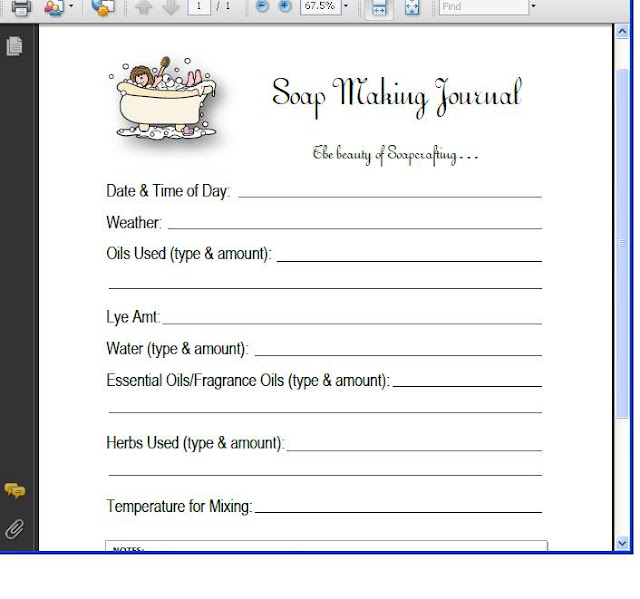Click 'The beauty of Soapcrafting' subtitle
Image resolution: width=640 pixels, height=599 pixels.
point(395,155)
